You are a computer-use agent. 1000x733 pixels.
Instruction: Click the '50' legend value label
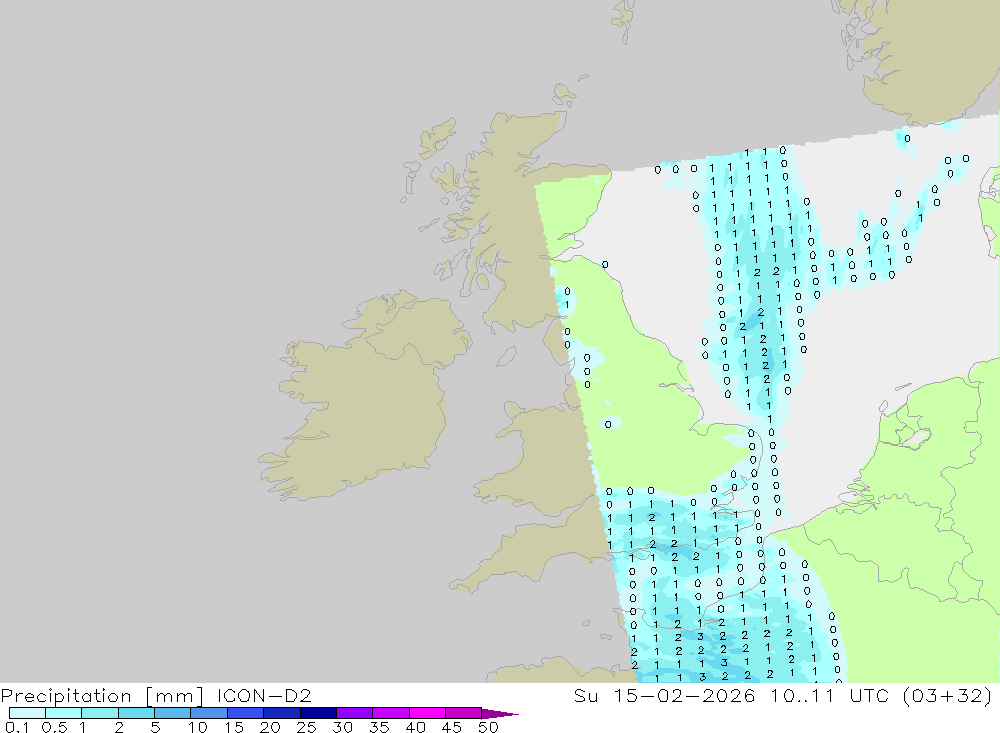488,727
